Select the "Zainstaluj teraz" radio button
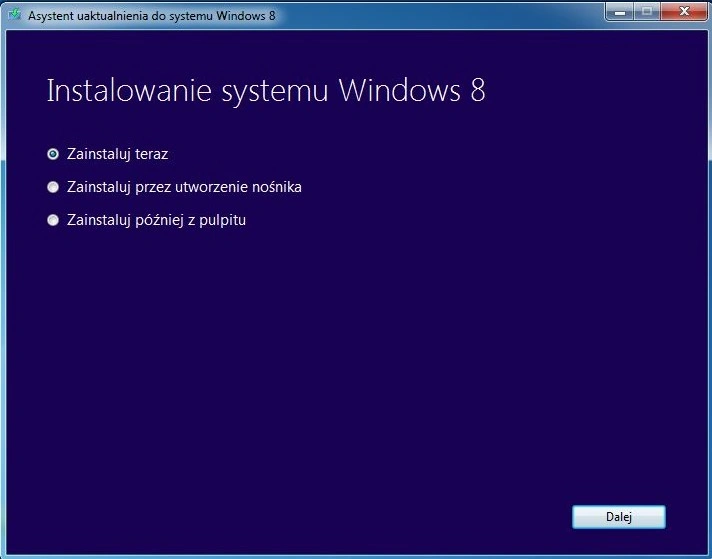This screenshot has height=559, width=712. (x=53, y=154)
